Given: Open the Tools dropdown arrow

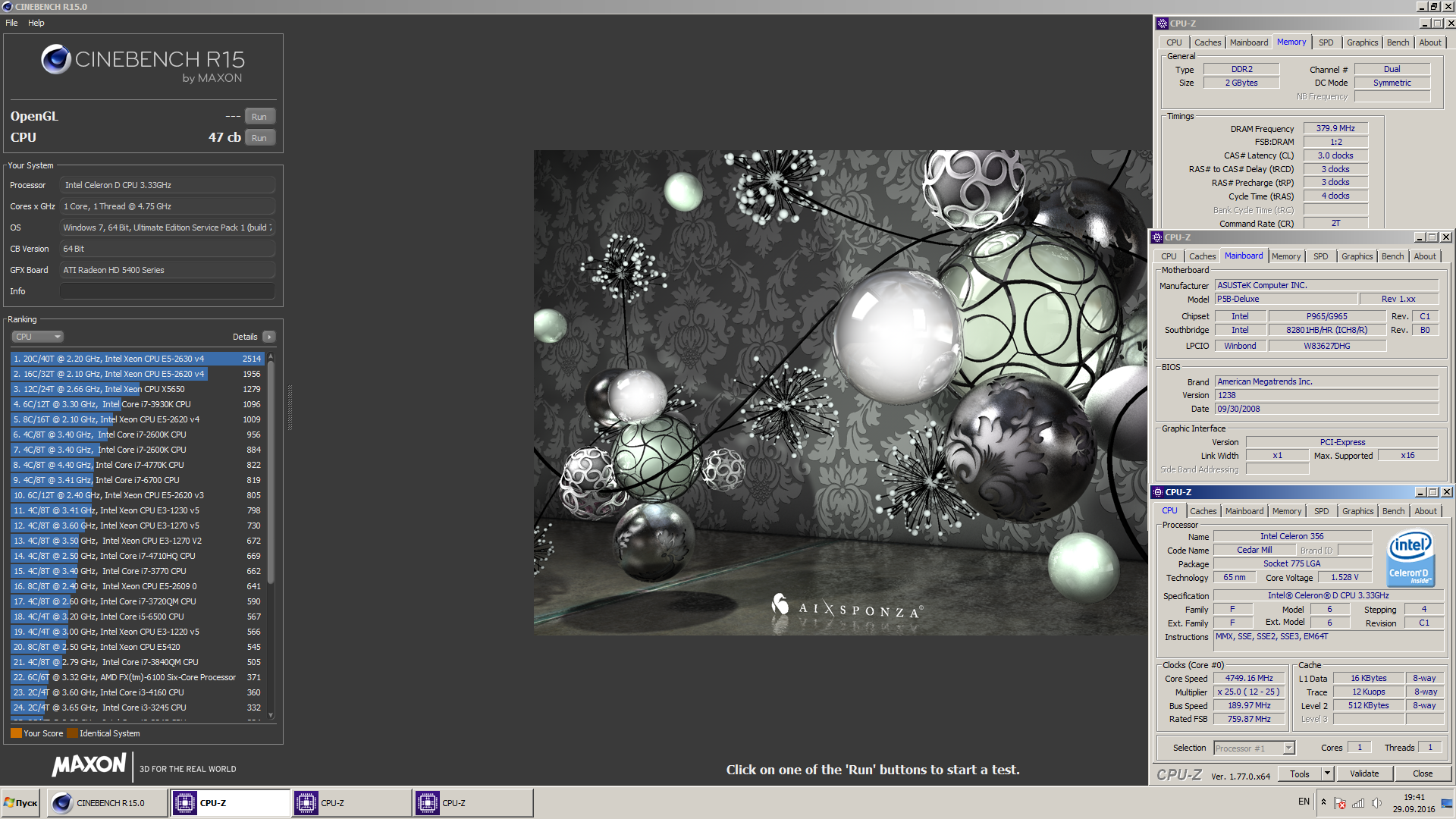Looking at the screenshot, I should (x=1327, y=773).
